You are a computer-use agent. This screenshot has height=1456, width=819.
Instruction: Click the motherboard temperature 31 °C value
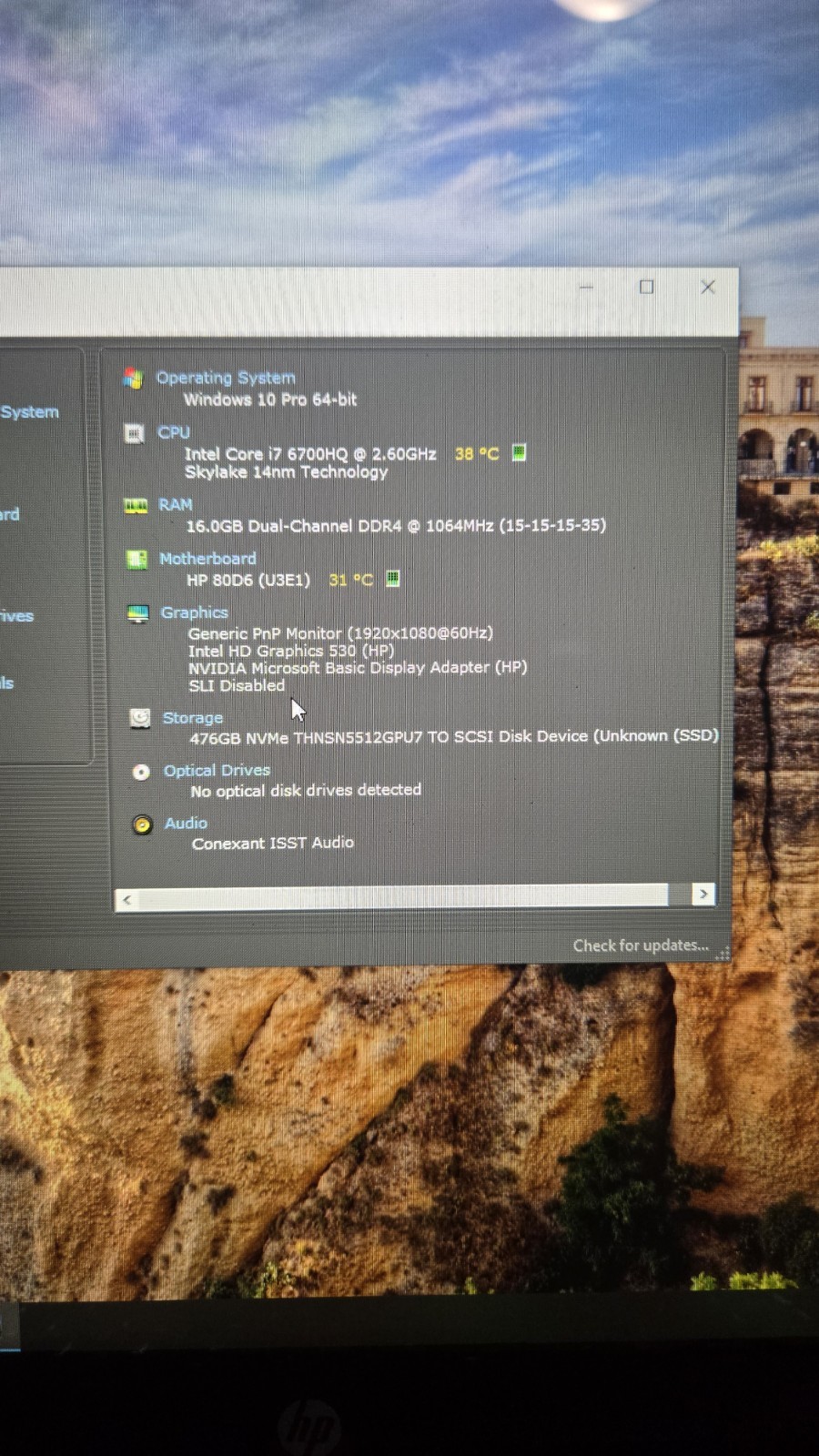click(350, 580)
